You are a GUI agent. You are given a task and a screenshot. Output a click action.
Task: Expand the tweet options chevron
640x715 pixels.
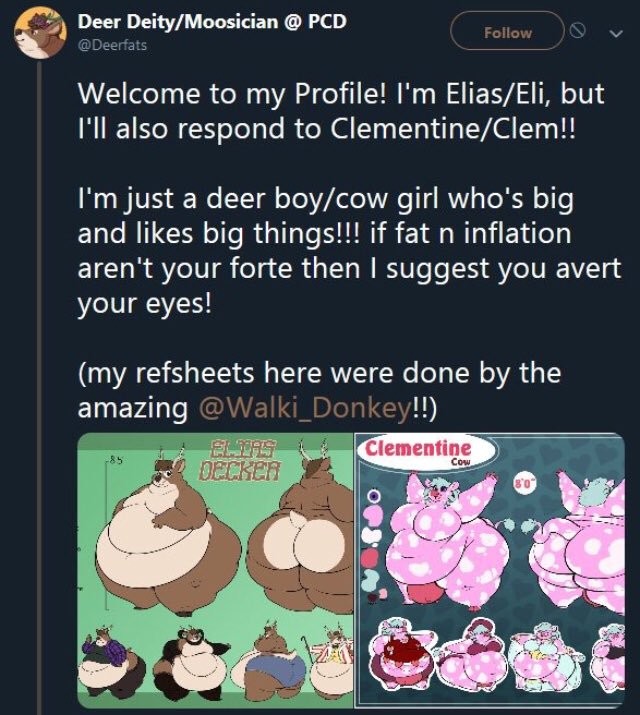pyautogui.click(x=615, y=33)
